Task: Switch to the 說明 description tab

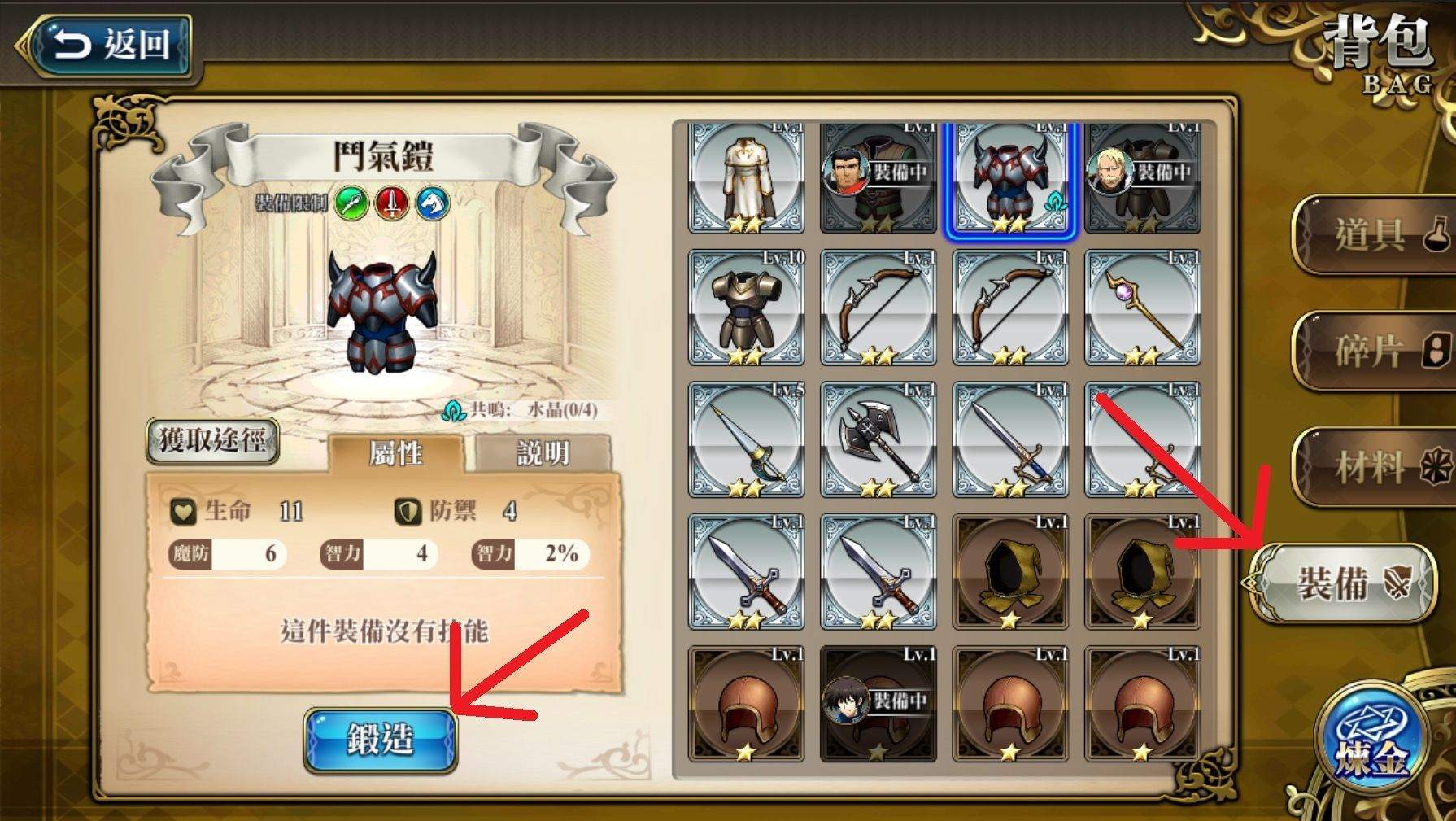Action: 543,452
